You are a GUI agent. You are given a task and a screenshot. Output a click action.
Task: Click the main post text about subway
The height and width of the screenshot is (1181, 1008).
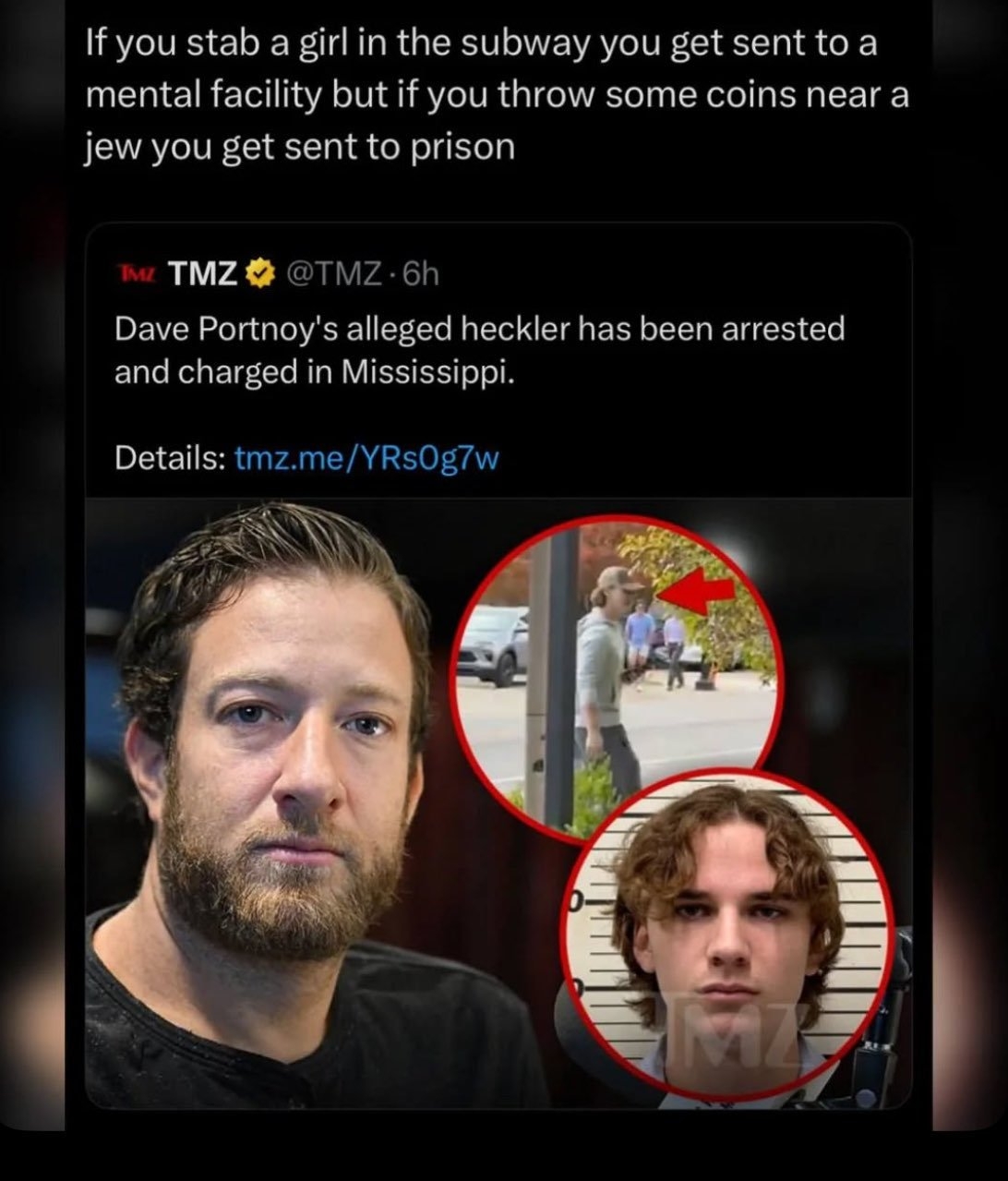coord(497,95)
